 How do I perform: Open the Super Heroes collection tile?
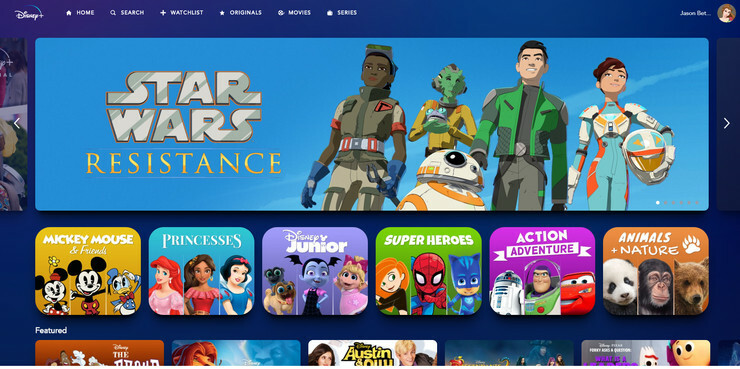click(429, 271)
